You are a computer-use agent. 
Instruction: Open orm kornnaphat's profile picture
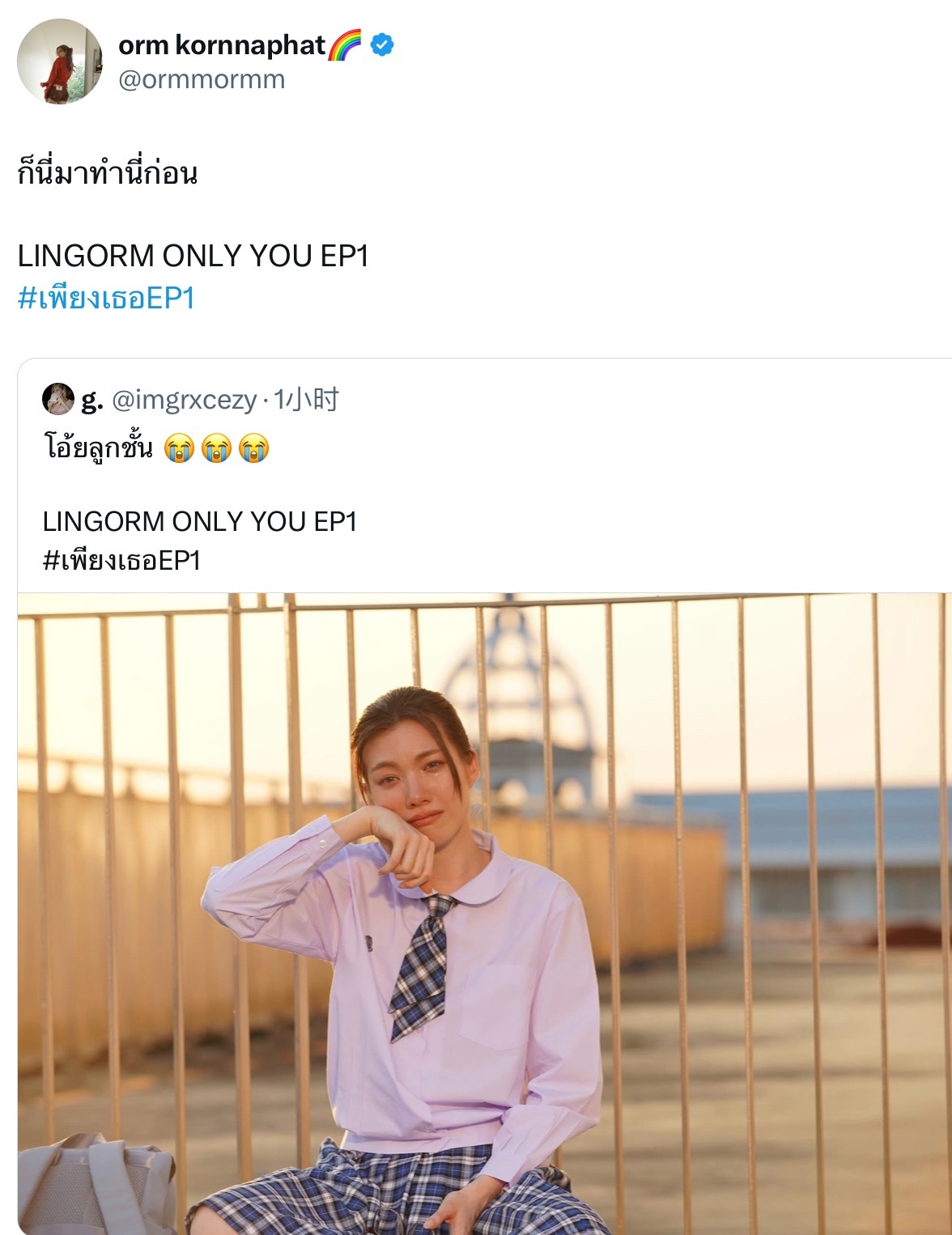[x=60, y=62]
